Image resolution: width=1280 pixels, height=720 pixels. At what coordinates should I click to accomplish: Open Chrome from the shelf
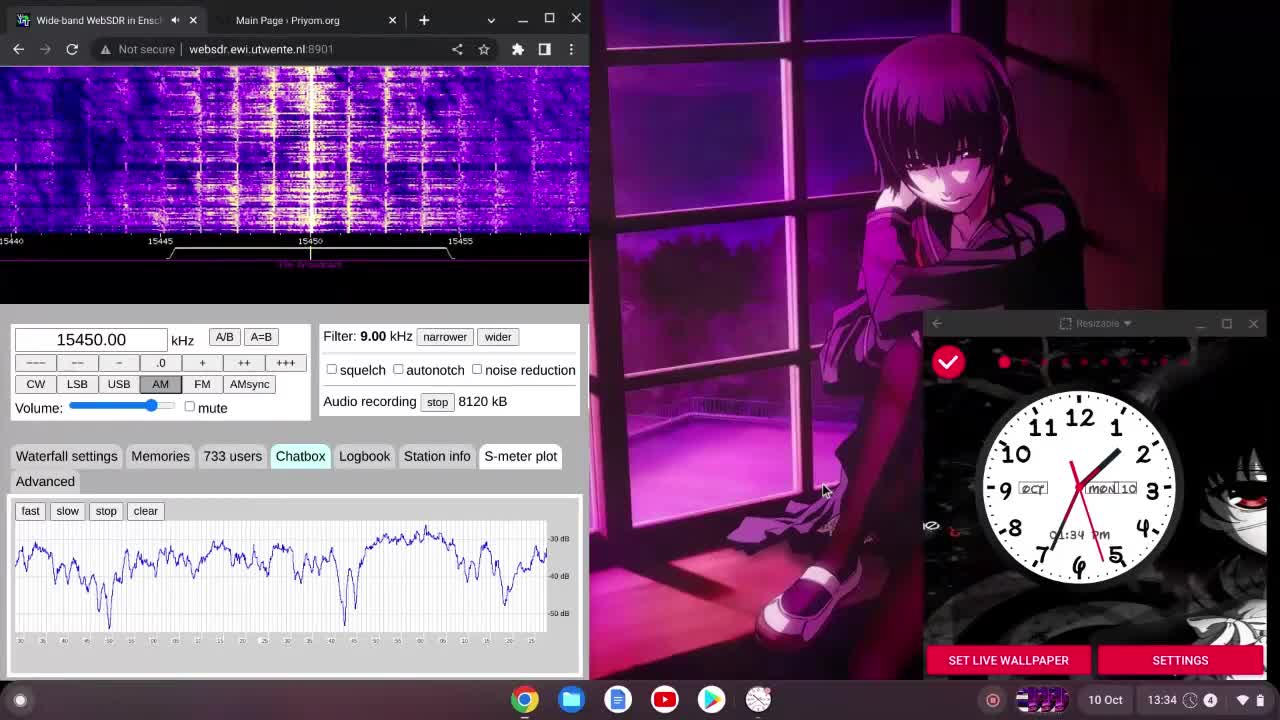[x=525, y=700]
